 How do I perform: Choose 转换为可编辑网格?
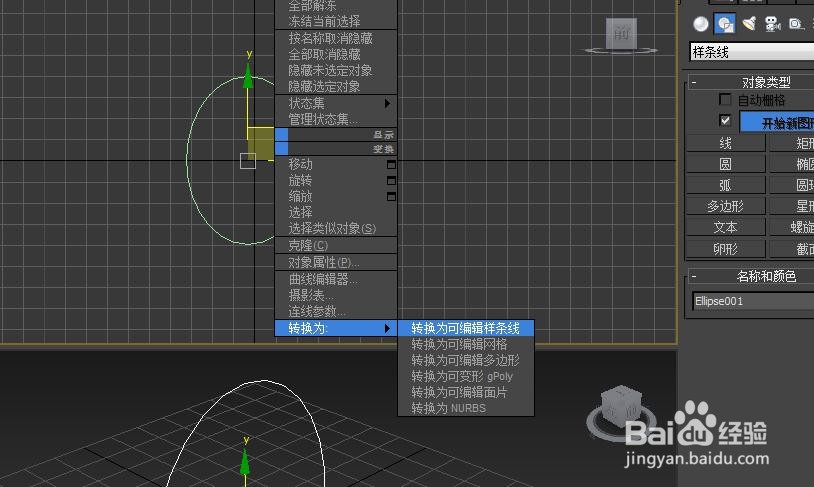466,344
